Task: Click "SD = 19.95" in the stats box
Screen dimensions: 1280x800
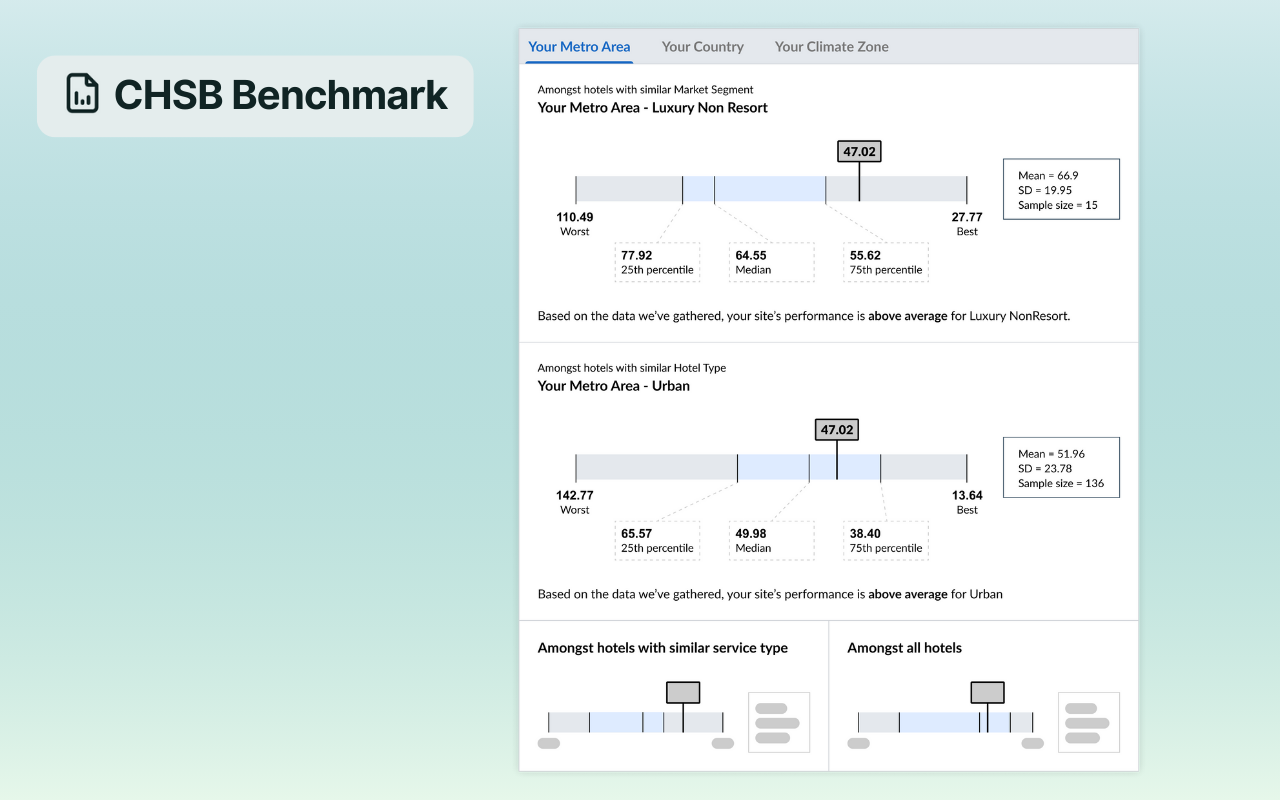Action: tap(1045, 190)
